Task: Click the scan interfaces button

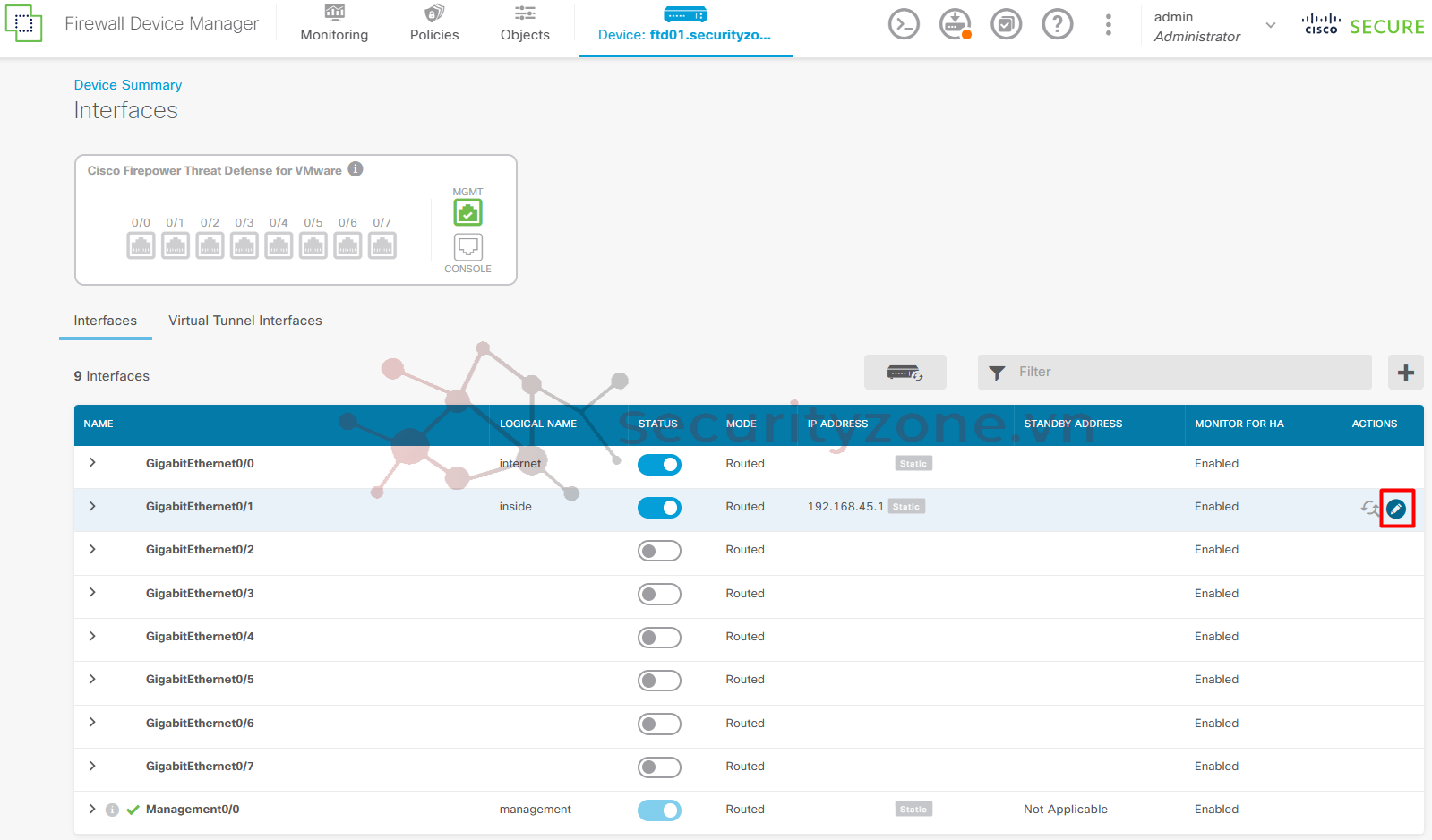Action: coord(905,373)
